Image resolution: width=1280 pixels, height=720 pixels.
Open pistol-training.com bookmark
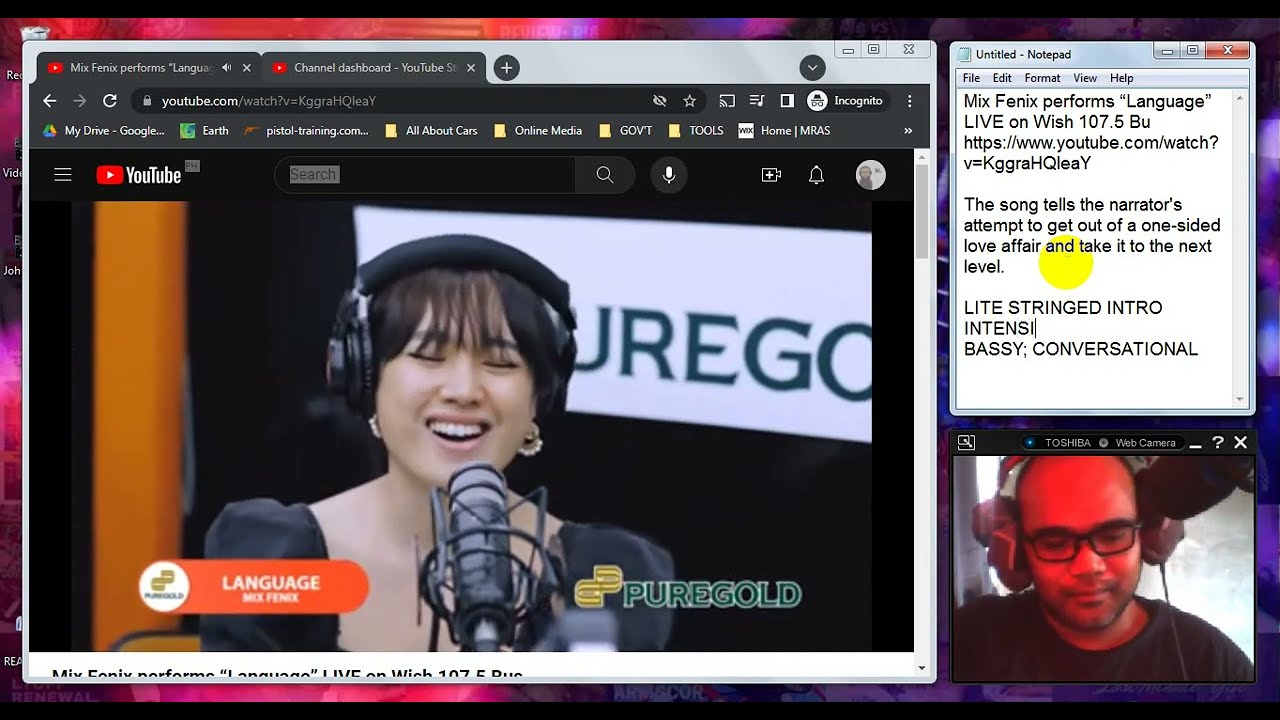[x=307, y=130]
